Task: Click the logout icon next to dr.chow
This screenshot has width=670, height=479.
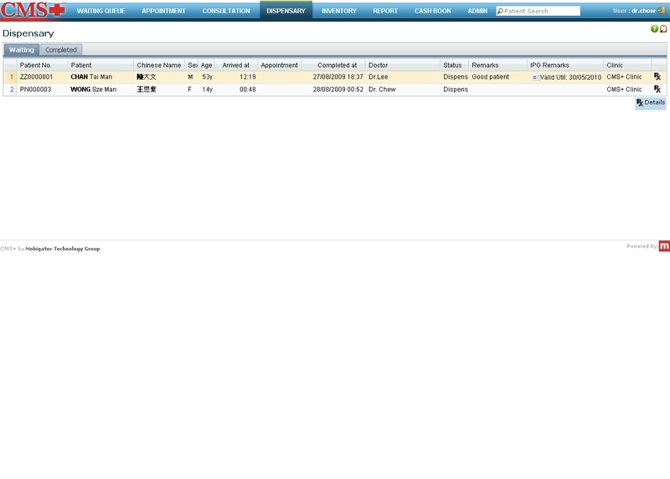Action: (662, 11)
